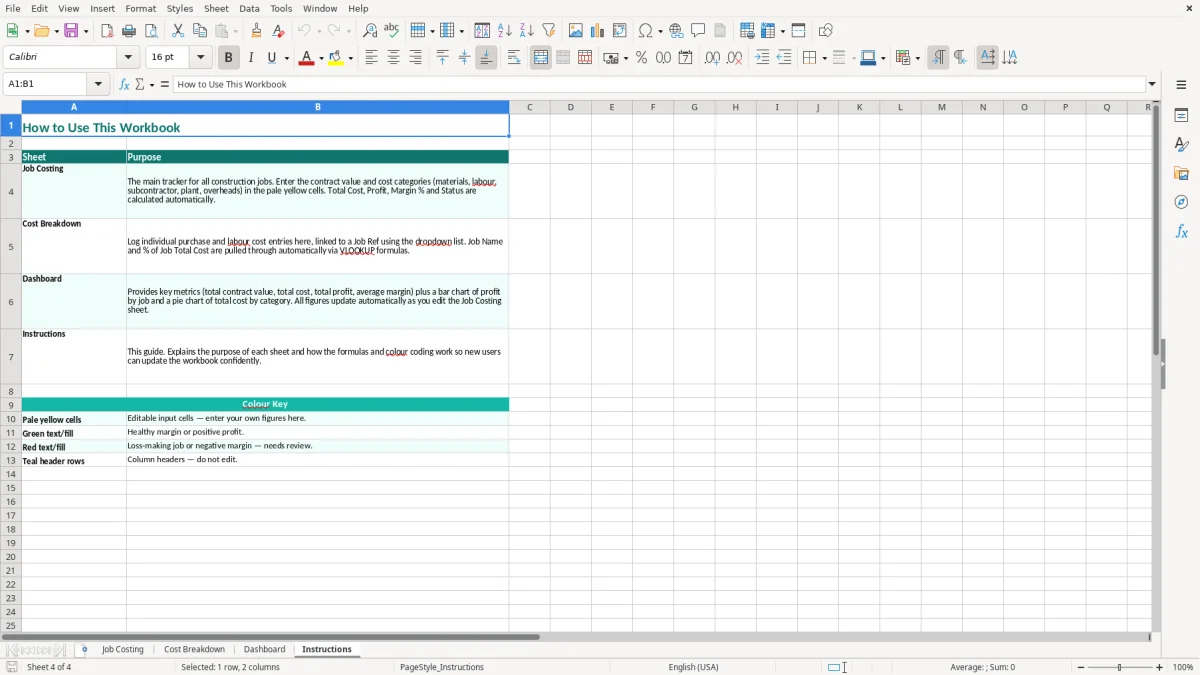Open the Sheet menu

(217, 8)
